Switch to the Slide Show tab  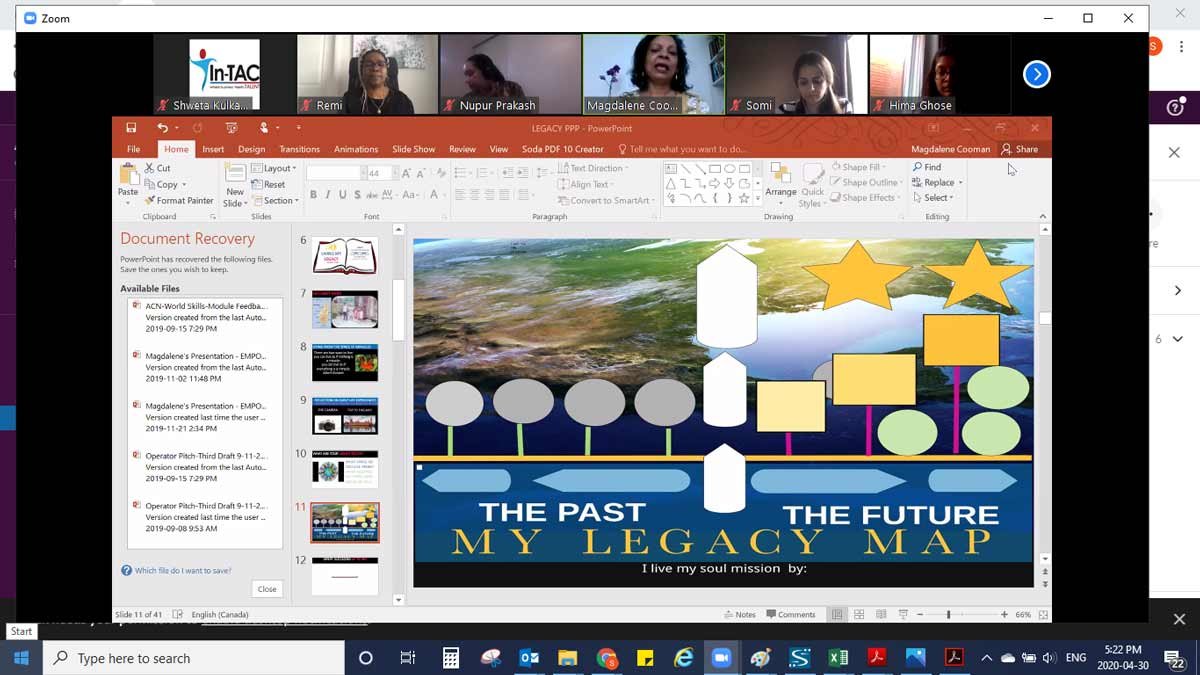click(x=413, y=149)
